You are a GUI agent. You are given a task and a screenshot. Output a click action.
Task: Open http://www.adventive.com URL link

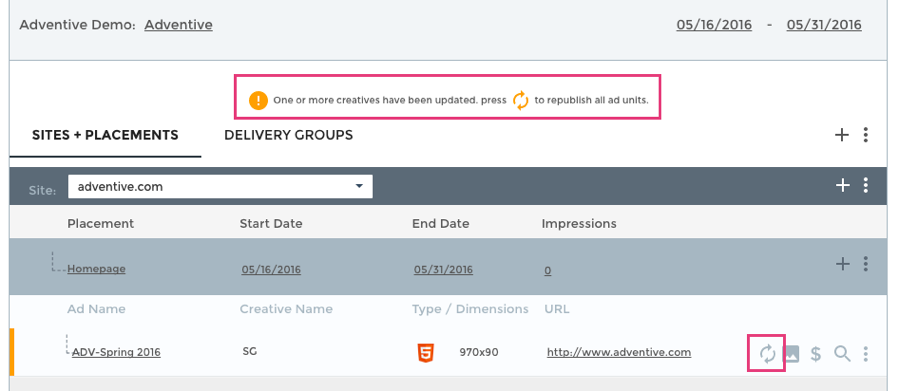point(619,352)
